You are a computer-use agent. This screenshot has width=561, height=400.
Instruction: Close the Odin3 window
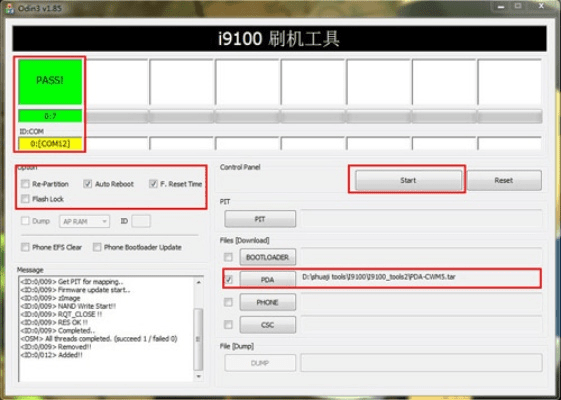pyautogui.click(x=541, y=6)
